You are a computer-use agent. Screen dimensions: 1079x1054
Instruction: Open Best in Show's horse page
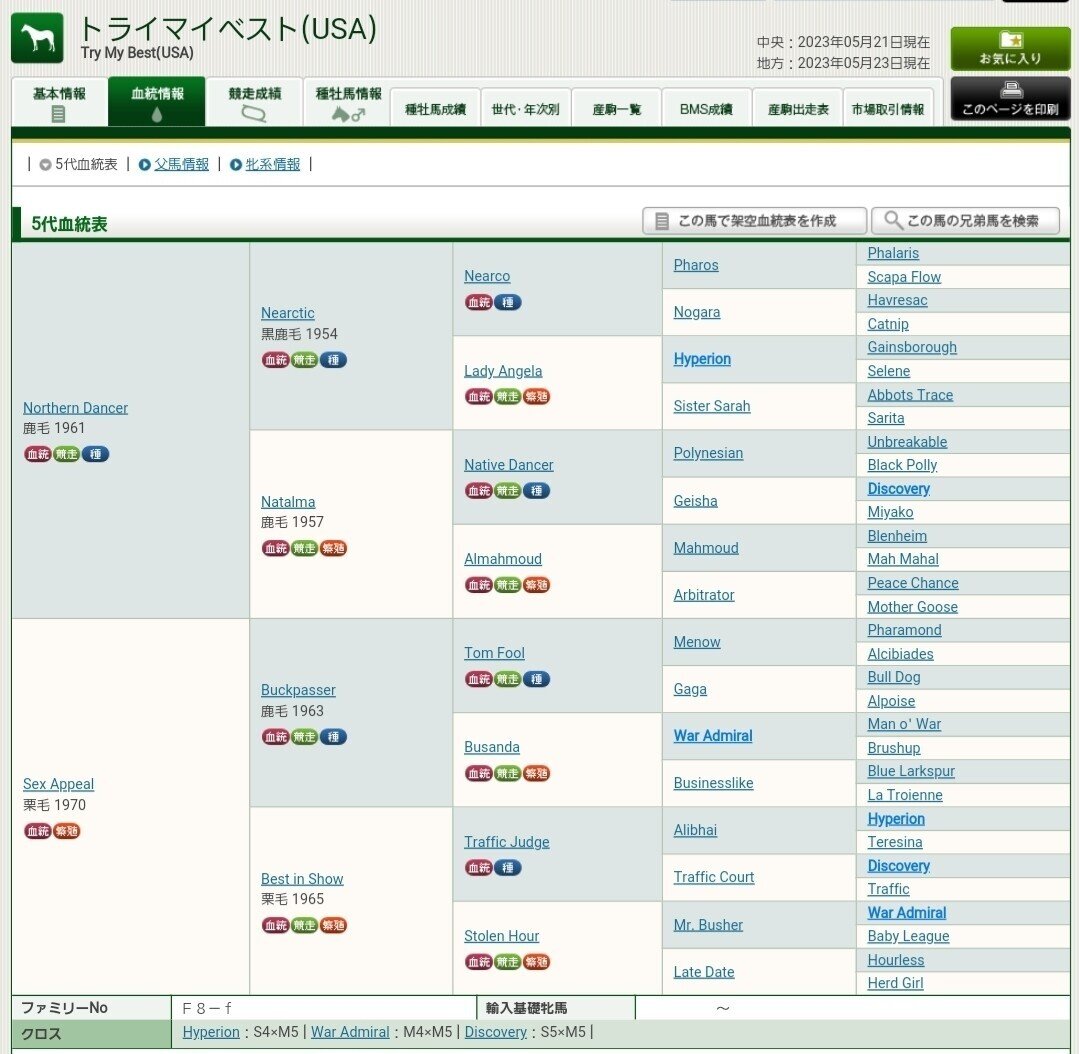[302, 879]
